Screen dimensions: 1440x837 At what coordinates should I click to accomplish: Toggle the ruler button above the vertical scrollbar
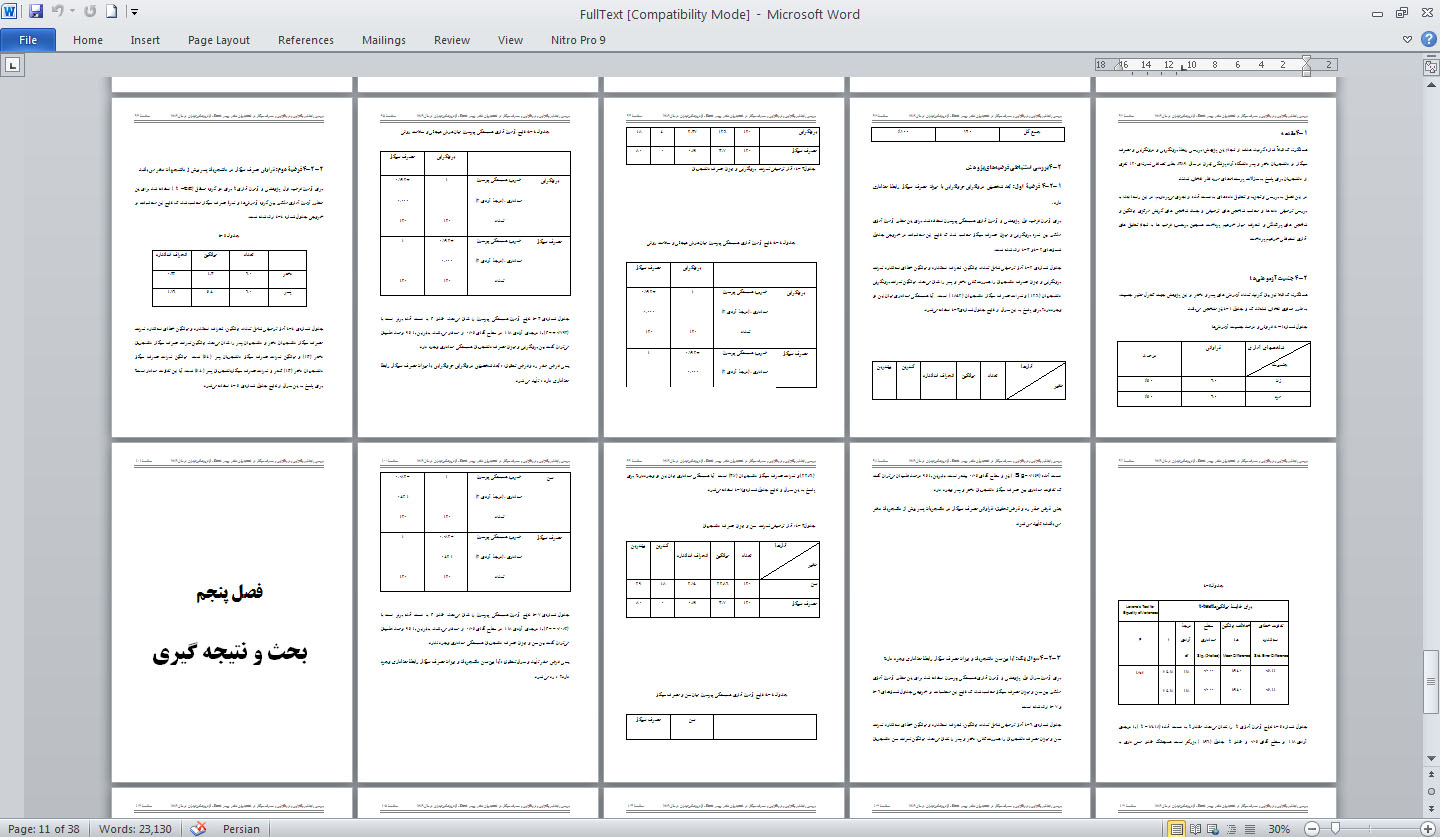[x=1430, y=66]
